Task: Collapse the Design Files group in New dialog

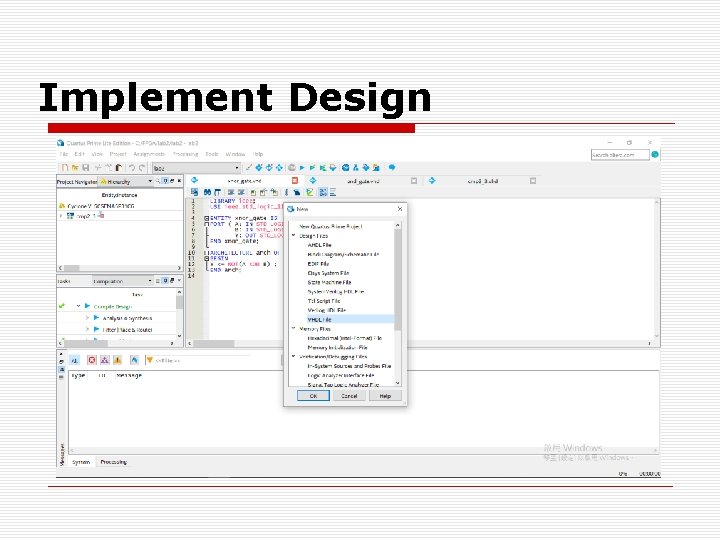Action: pos(294,236)
